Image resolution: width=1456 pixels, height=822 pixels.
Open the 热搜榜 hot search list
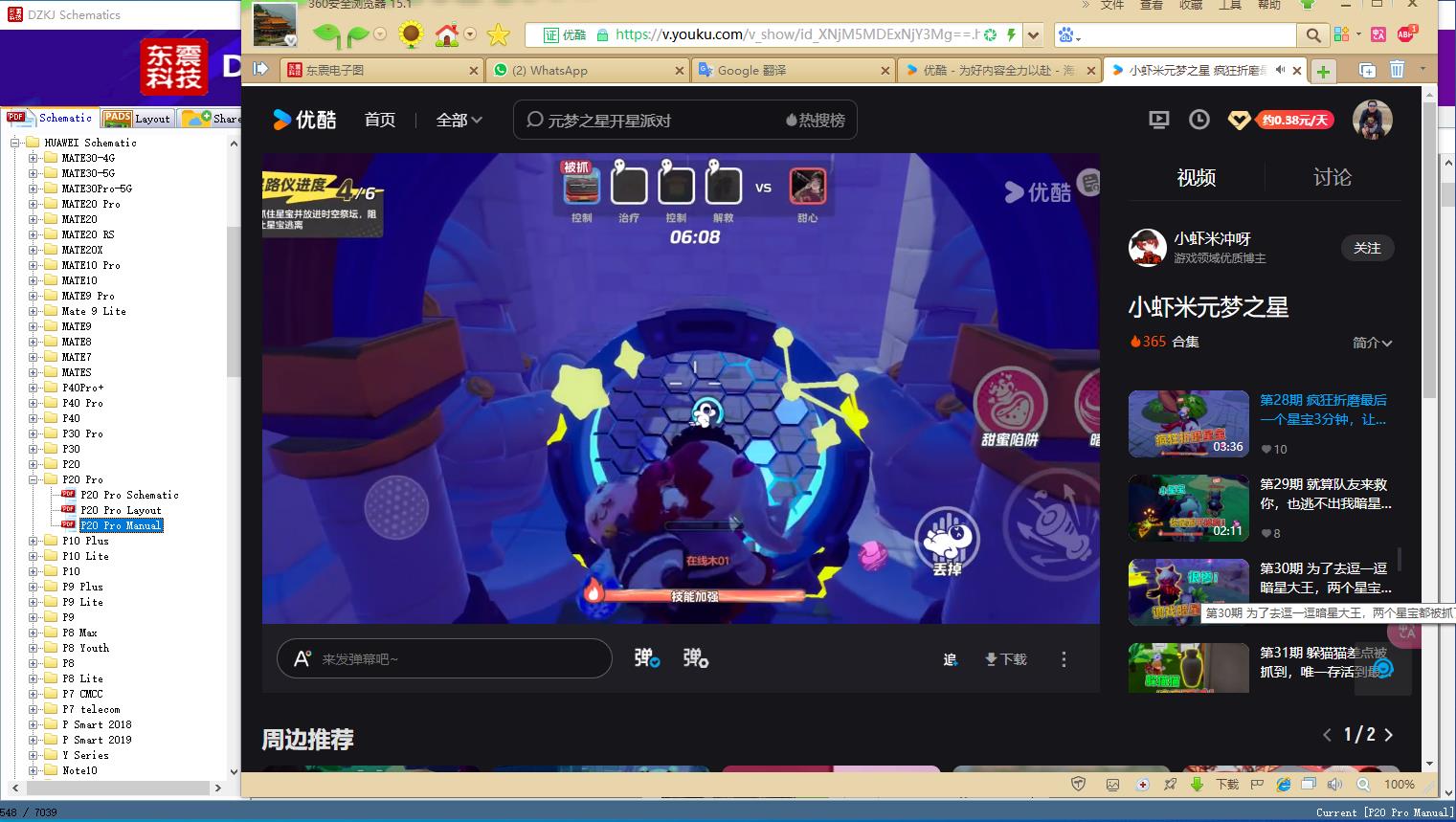point(816,121)
